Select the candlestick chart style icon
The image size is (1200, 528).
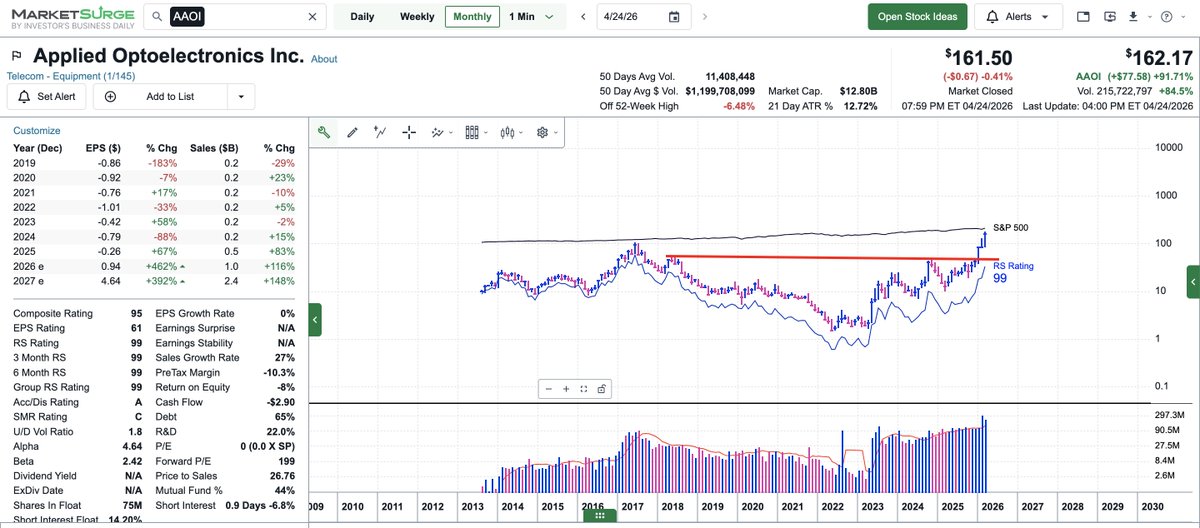pyautogui.click(x=508, y=132)
